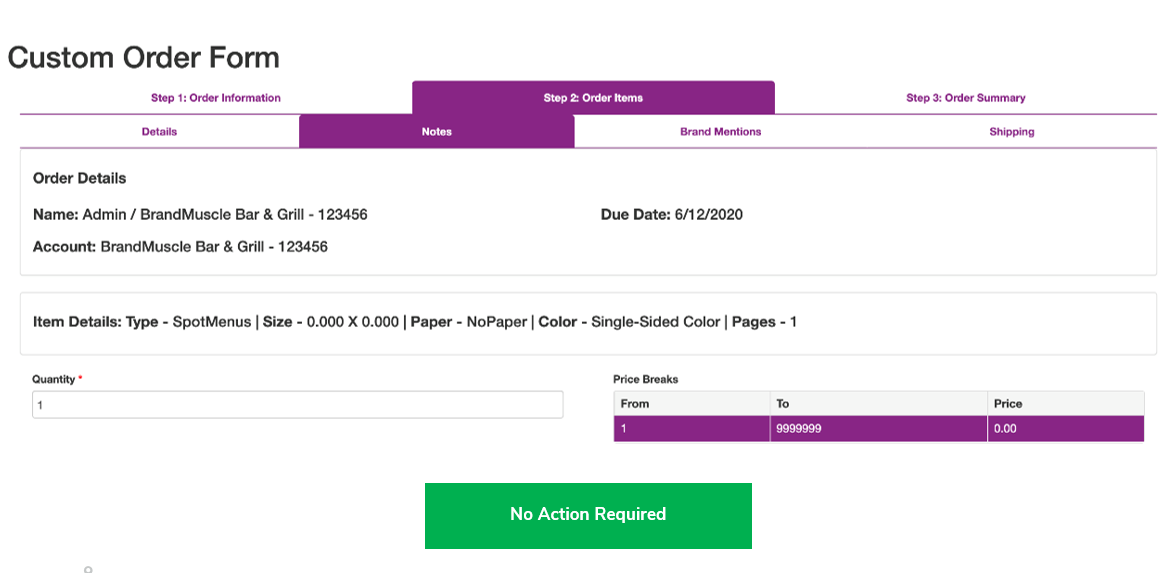Click the Account: BrandMuscle Bar & Grill line
The width and height of the screenshot is (1174, 573).
pyautogui.click(x=180, y=246)
